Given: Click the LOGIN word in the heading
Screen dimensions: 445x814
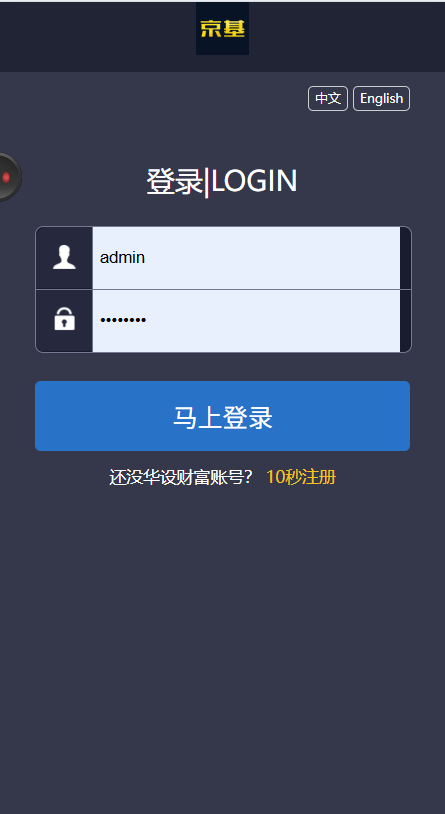Looking at the screenshot, I should 254,181.
